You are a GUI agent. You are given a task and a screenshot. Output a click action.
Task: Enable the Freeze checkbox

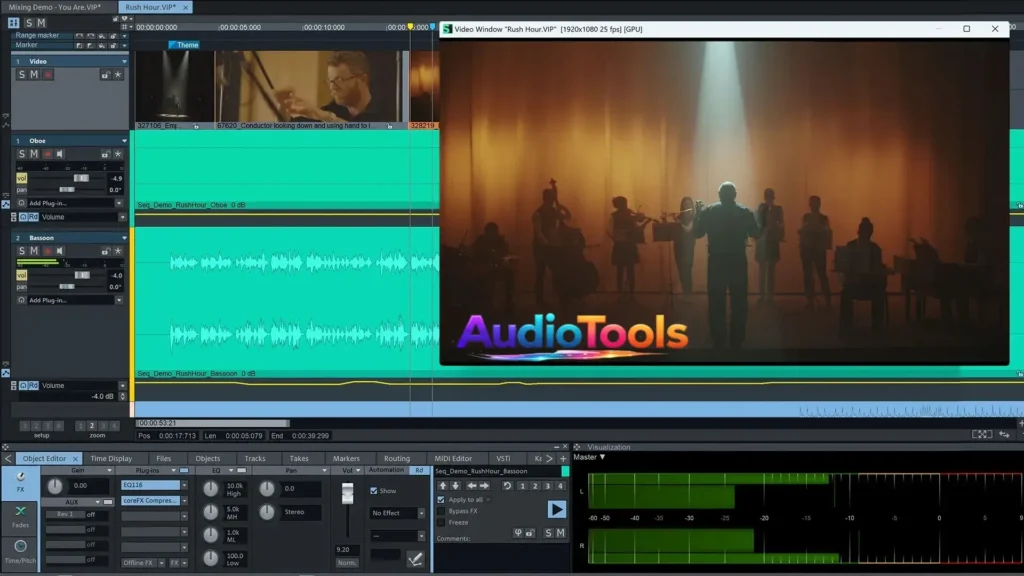click(441, 522)
